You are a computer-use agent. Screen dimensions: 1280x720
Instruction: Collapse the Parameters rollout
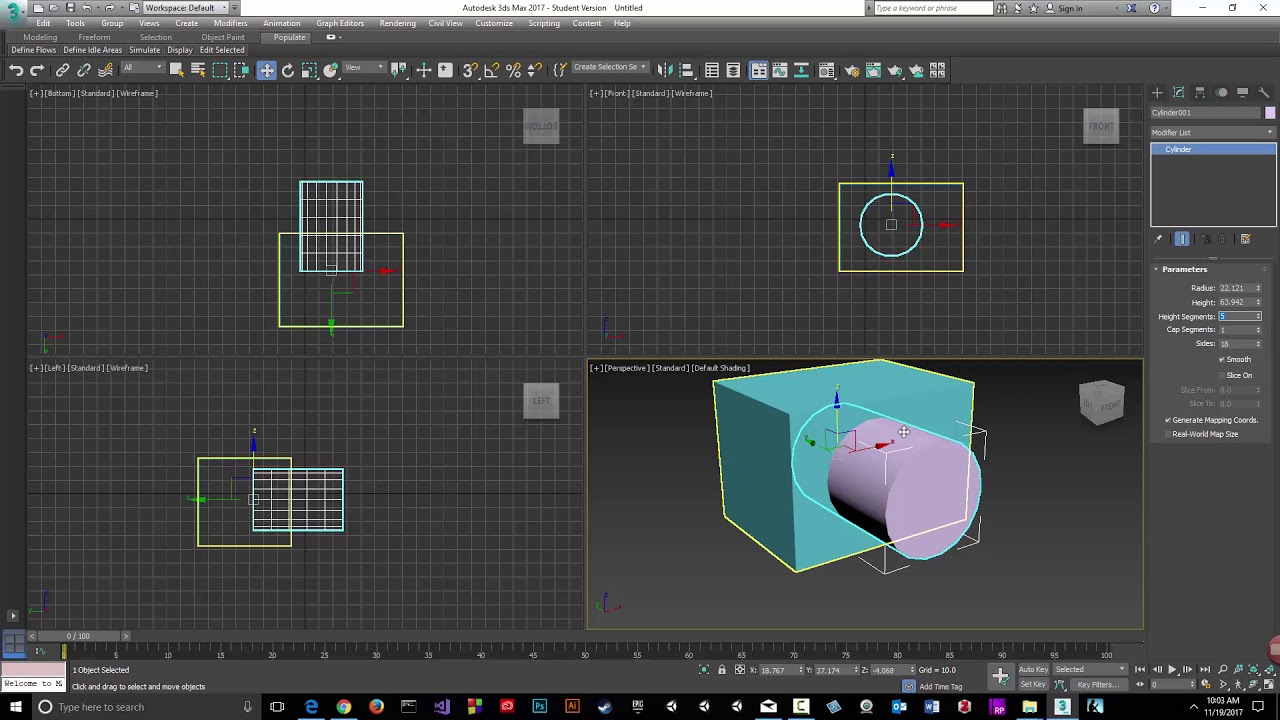1184,269
